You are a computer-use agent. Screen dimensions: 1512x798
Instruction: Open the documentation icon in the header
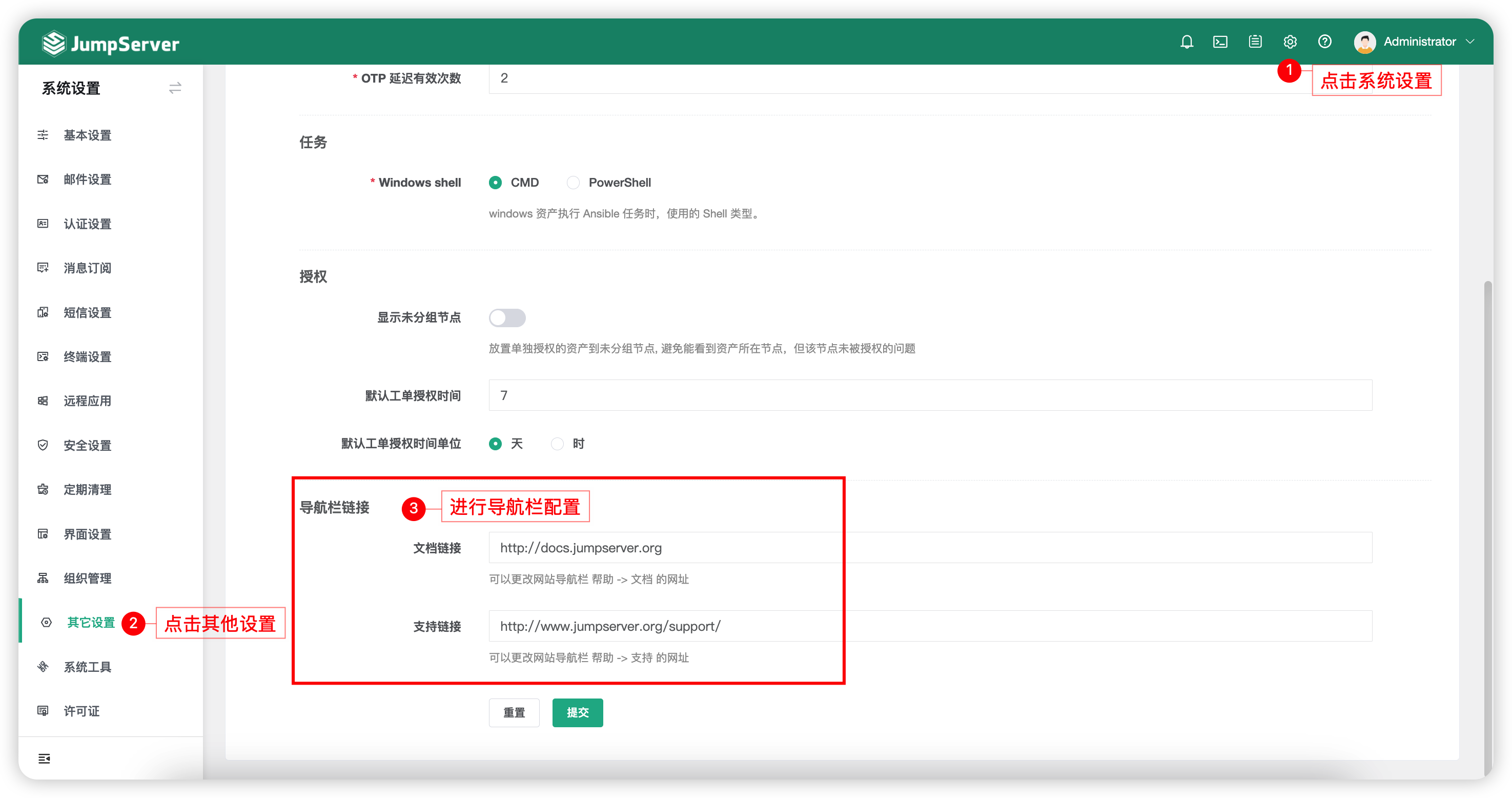coord(1256,41)
